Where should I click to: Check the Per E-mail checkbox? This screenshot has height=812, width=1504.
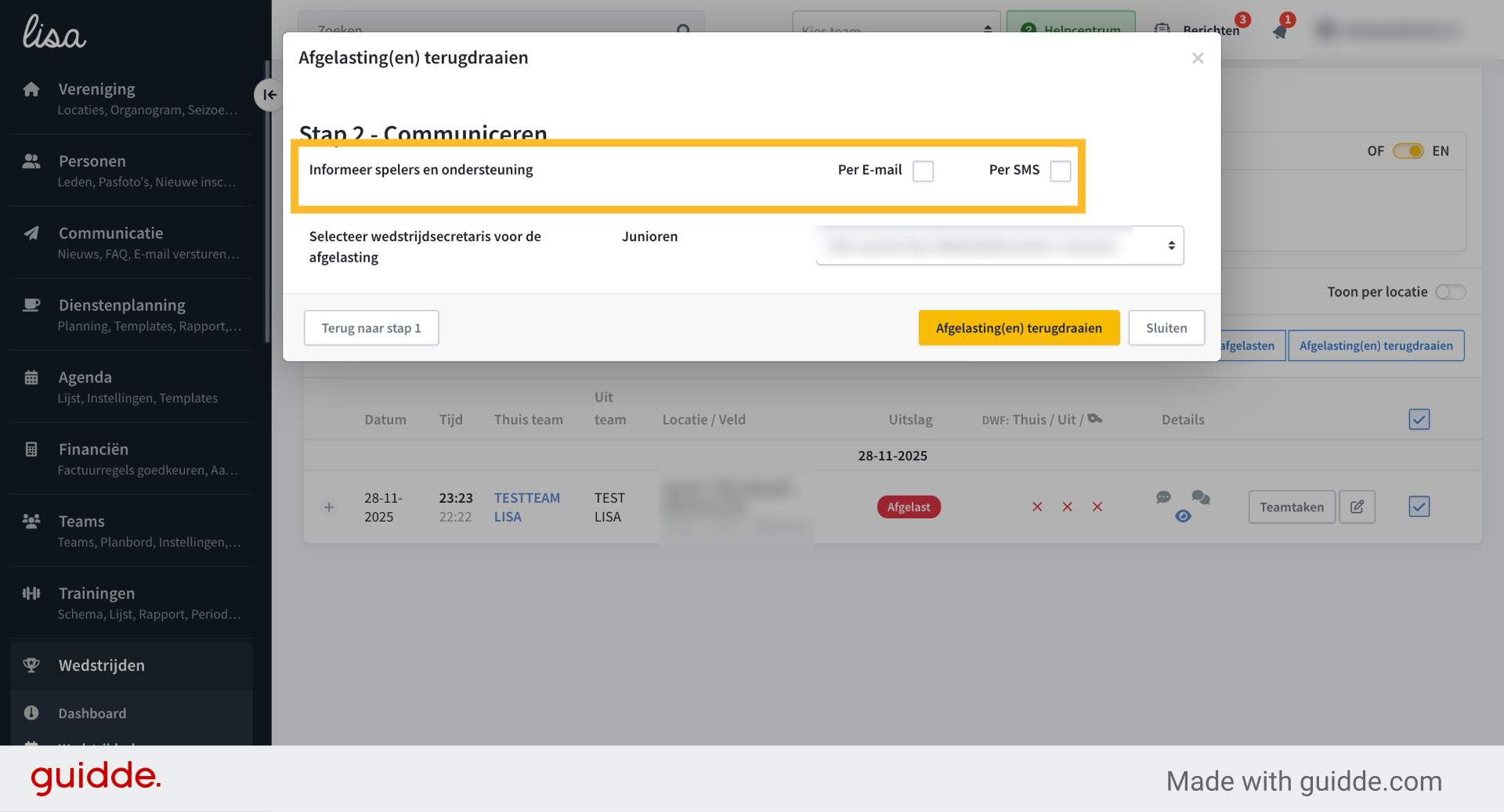coord(923,171)
